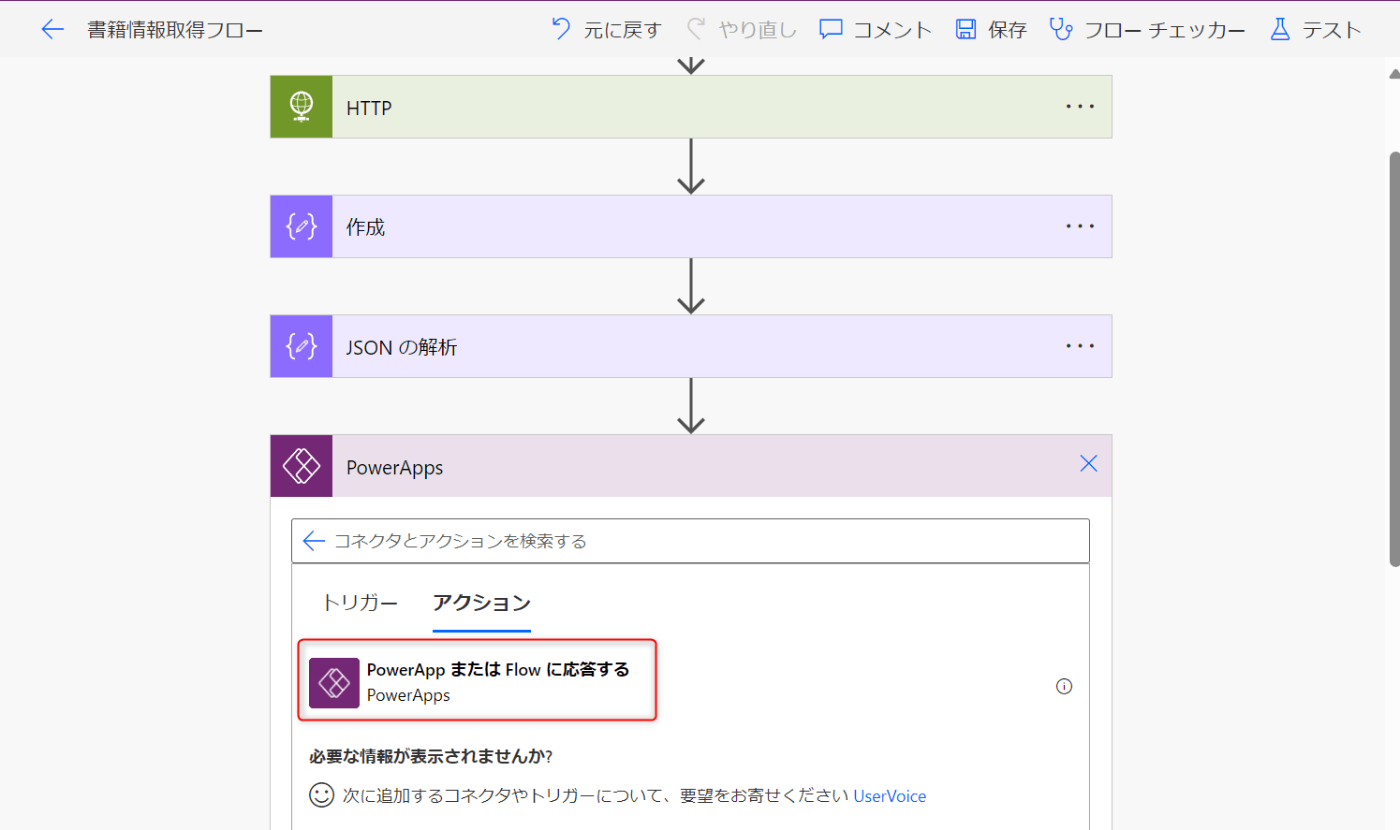This screenshot has height=830, width=1400.
Task: Run テスト for the flow
Action: click(1315, 29)
